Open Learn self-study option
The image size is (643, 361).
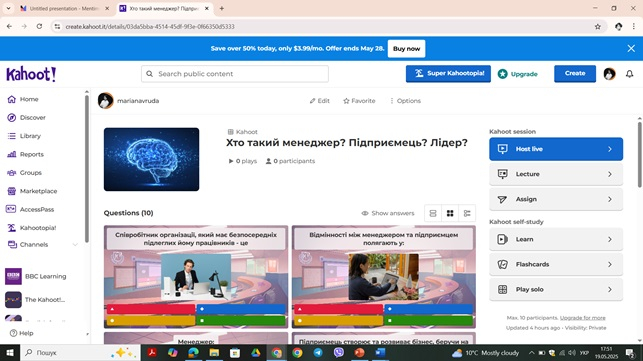coord(556,239)
